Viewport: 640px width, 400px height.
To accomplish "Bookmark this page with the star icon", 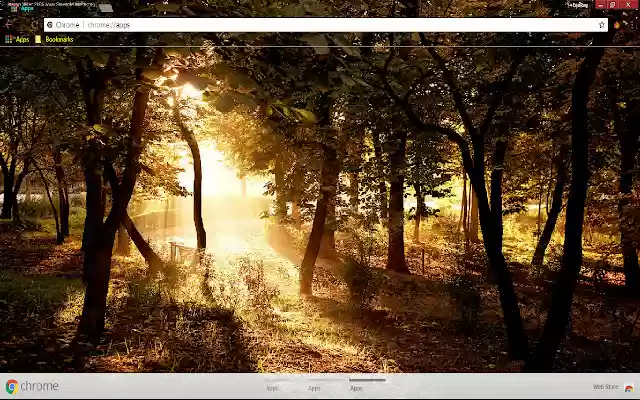I will tap(601, 25).
